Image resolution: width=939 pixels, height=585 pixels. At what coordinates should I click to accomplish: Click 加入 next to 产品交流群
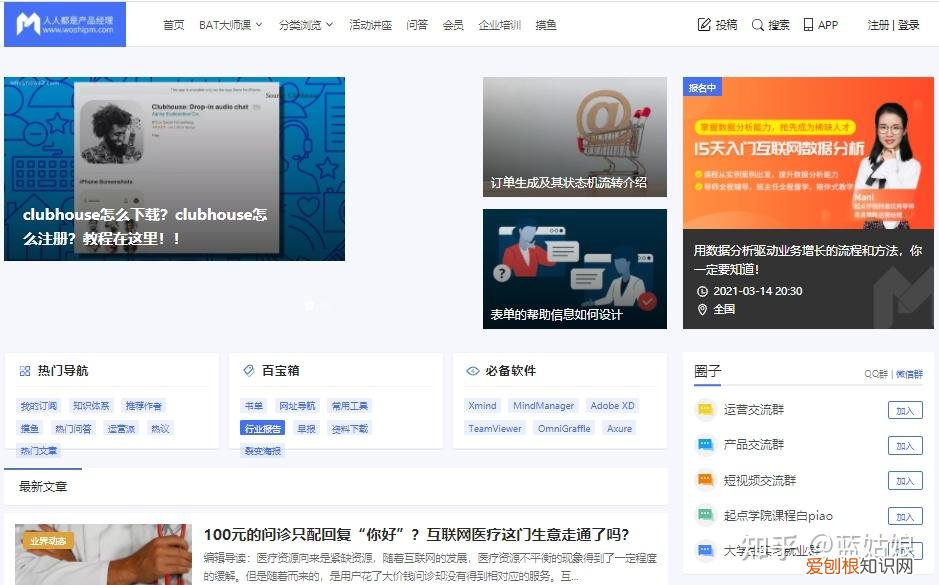904,446
